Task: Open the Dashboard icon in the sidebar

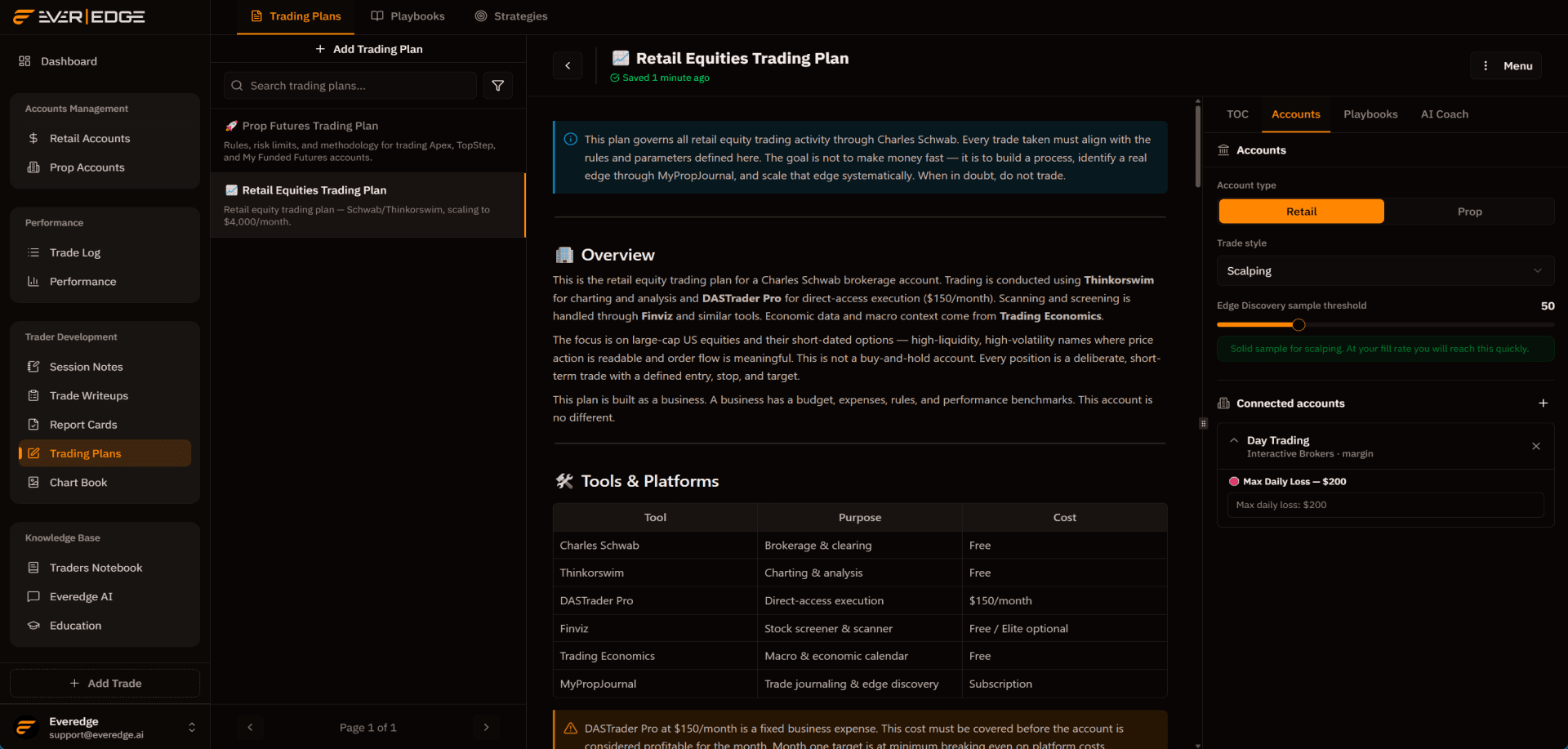Action: point(24,61)
